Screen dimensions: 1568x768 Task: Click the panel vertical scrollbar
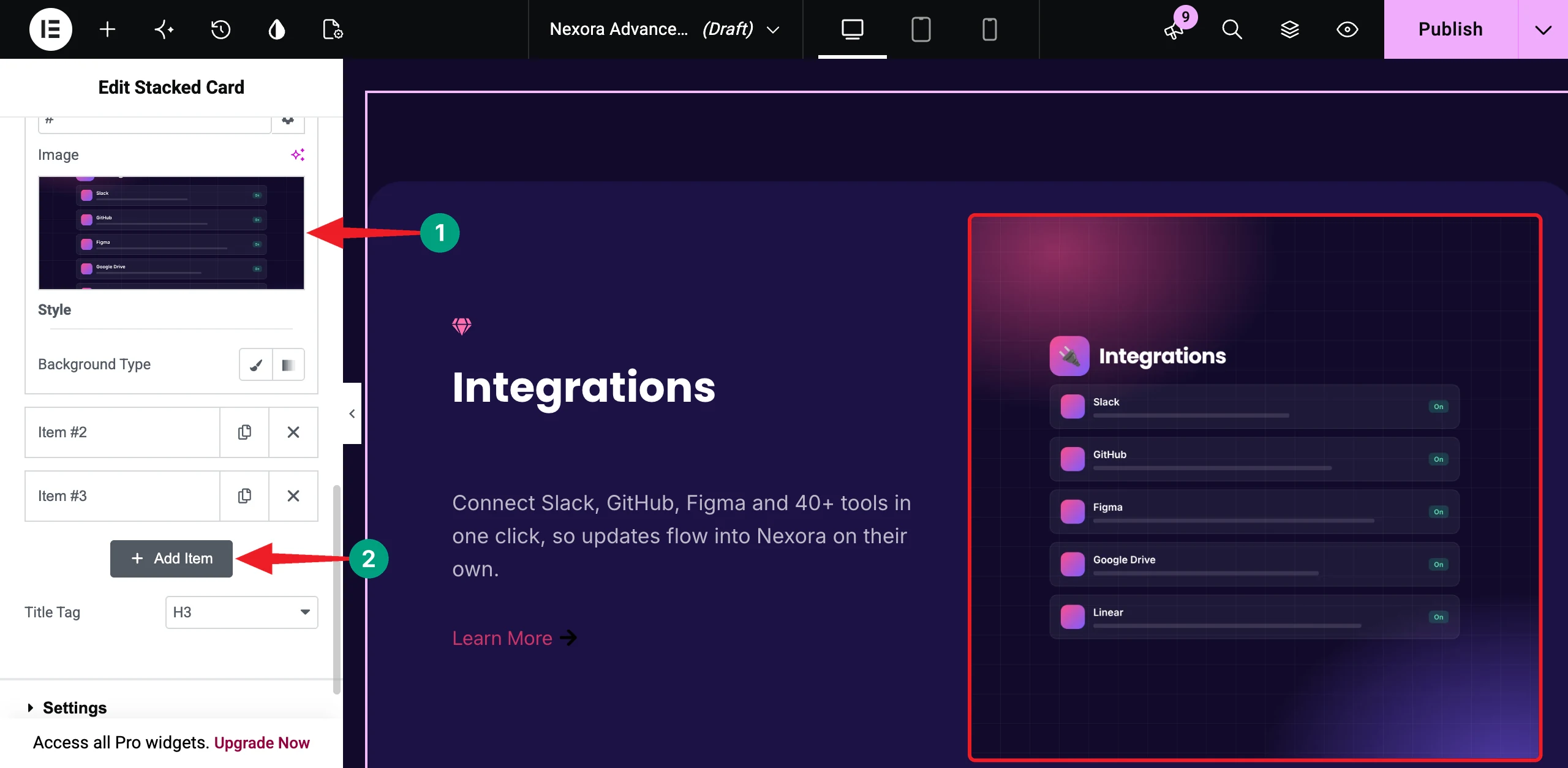click(336, 589)
